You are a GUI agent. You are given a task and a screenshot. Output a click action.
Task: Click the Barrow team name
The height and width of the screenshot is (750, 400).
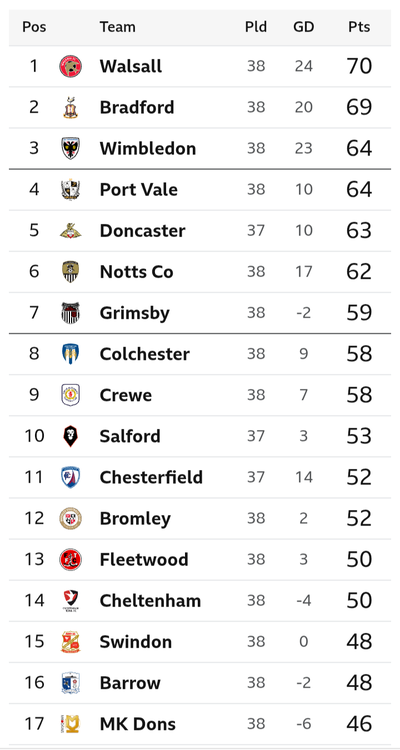(x=130, y=683)
